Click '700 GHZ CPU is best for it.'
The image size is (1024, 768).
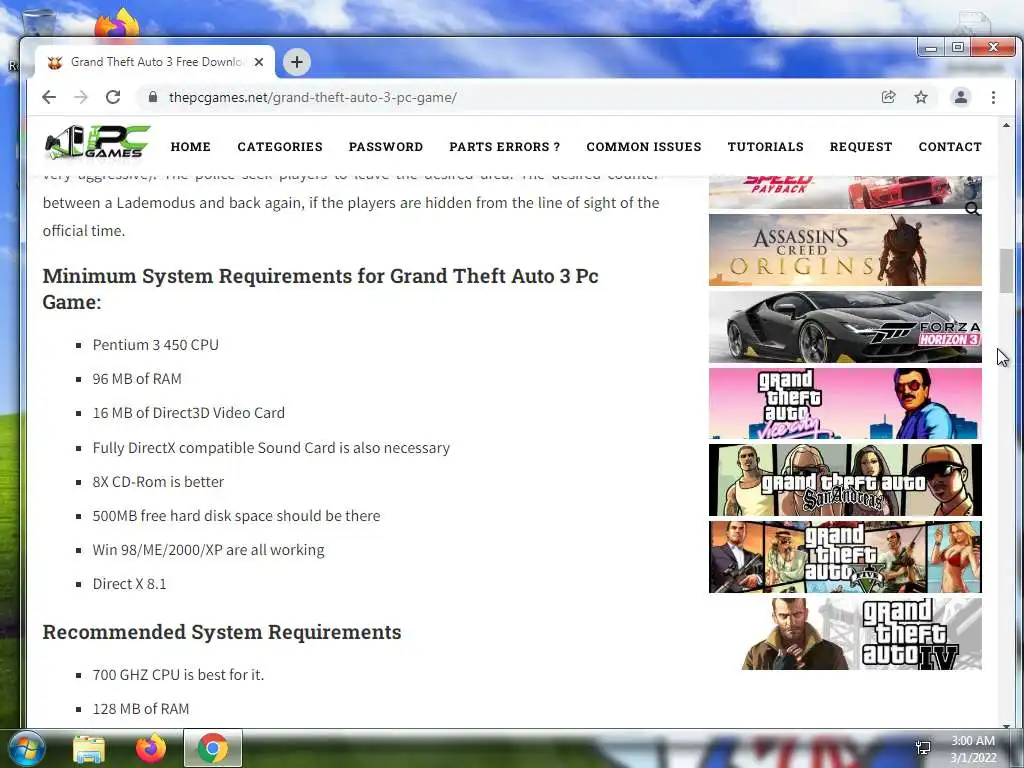(x=178, y=675)
